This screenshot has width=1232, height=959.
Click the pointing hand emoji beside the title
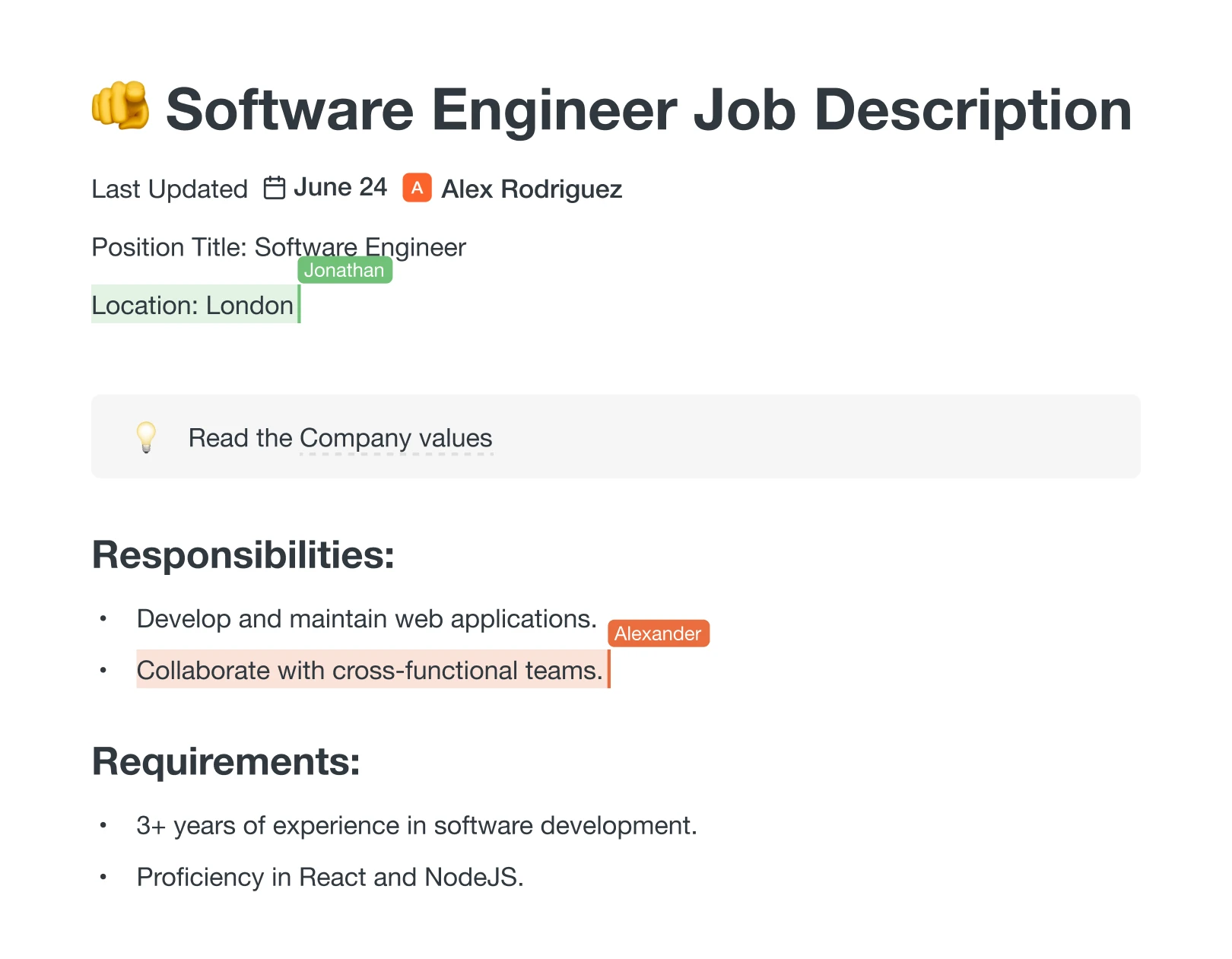coord(120,106)
